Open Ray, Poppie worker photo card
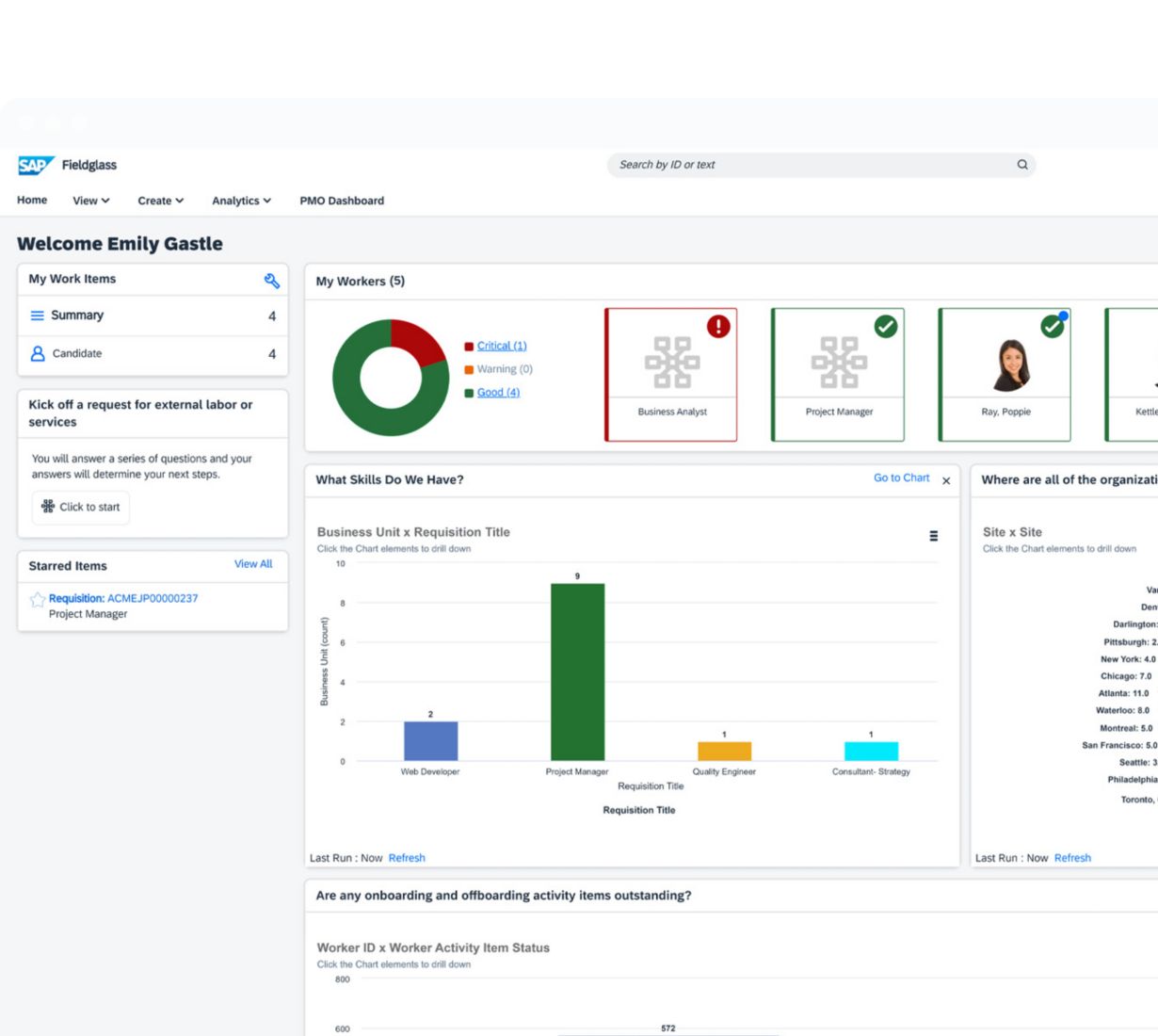Image resolution: width=1158 pixels, height=1036 pixels. click(x=1005, y=374)
